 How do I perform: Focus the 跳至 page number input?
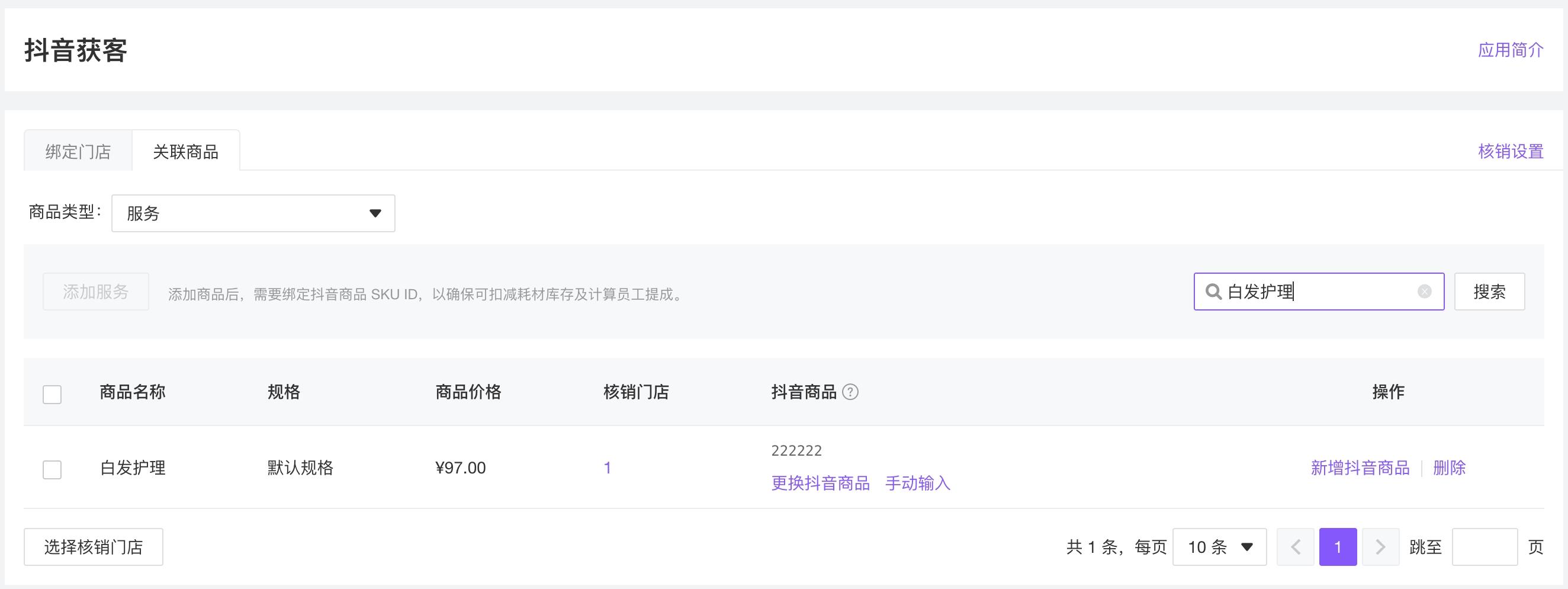(1485, 547)
